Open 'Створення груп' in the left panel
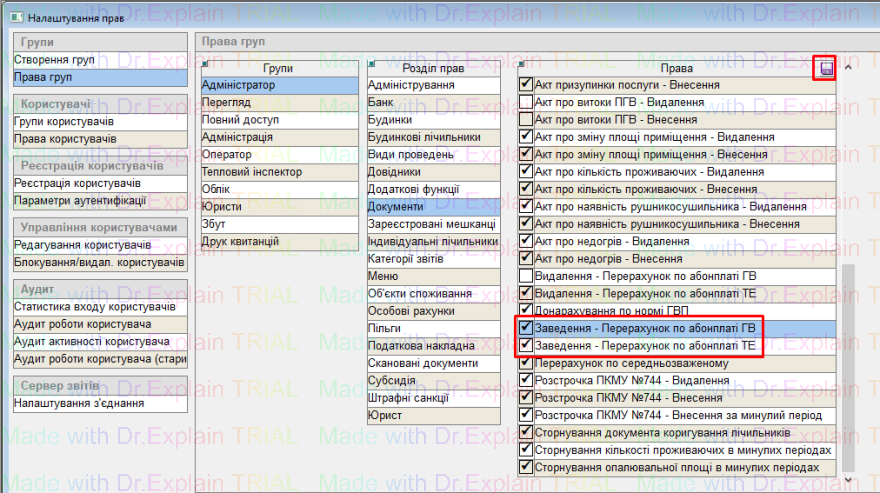Screen dimensions: 880x493 [55, 60]
